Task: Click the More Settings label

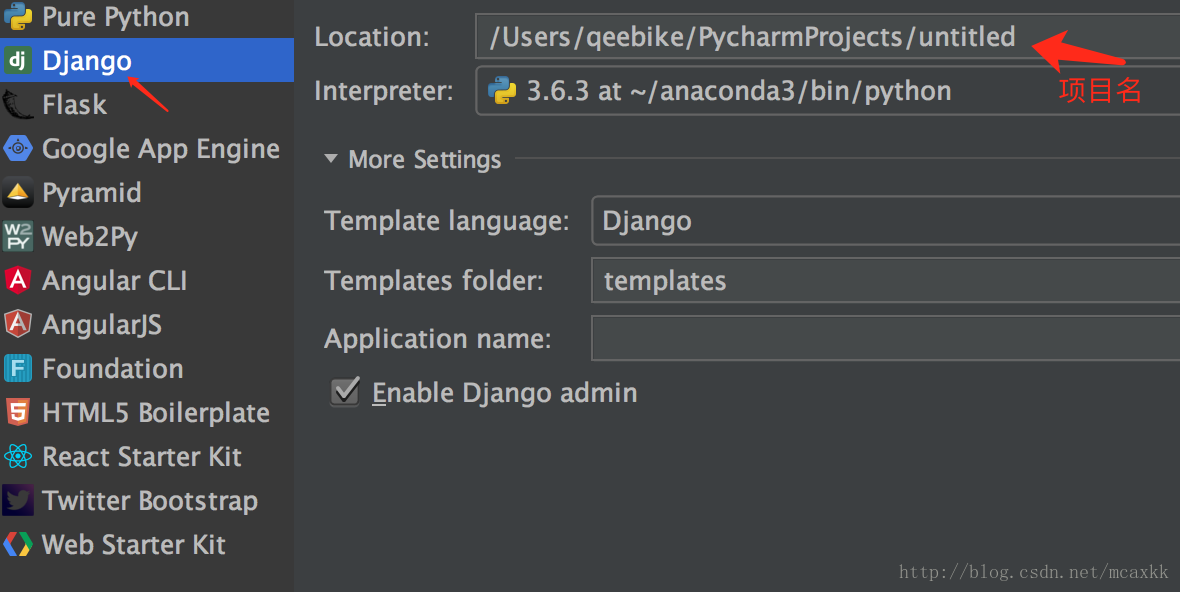Action: pyautogui.click(x=424, y=159)
